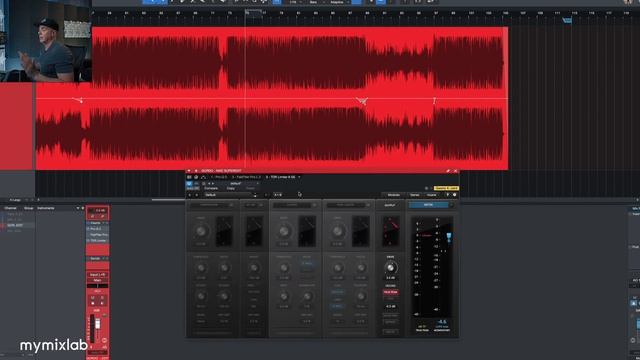
Task: Switch to the Instruments tab in console panel
Action: click(x=46, y=208)
